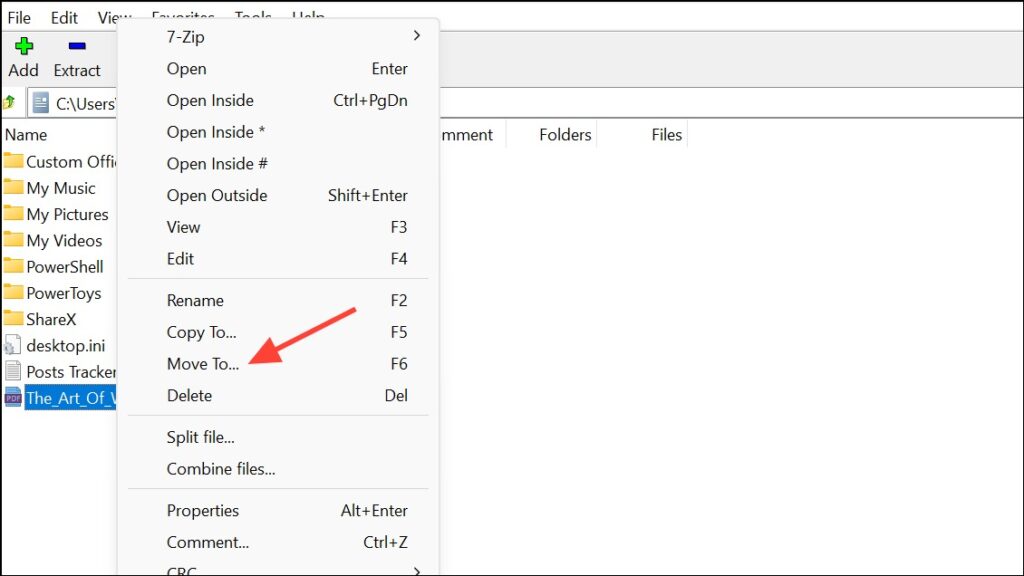The height and width of the screenshot is (576, 1024).
Task: Sort by the Folders column header
Action: (565, 135)
